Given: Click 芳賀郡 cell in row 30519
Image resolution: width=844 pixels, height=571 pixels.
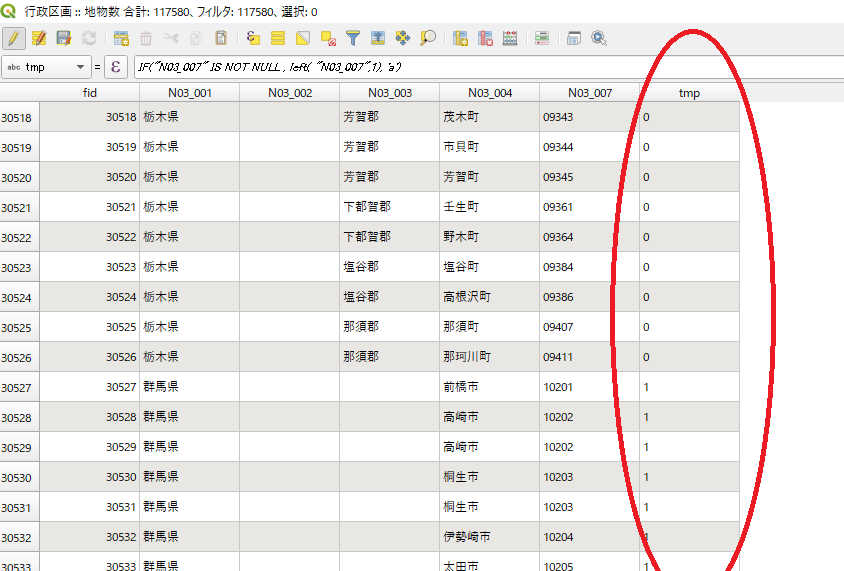Looking at the screenshot, I should 390,147.
